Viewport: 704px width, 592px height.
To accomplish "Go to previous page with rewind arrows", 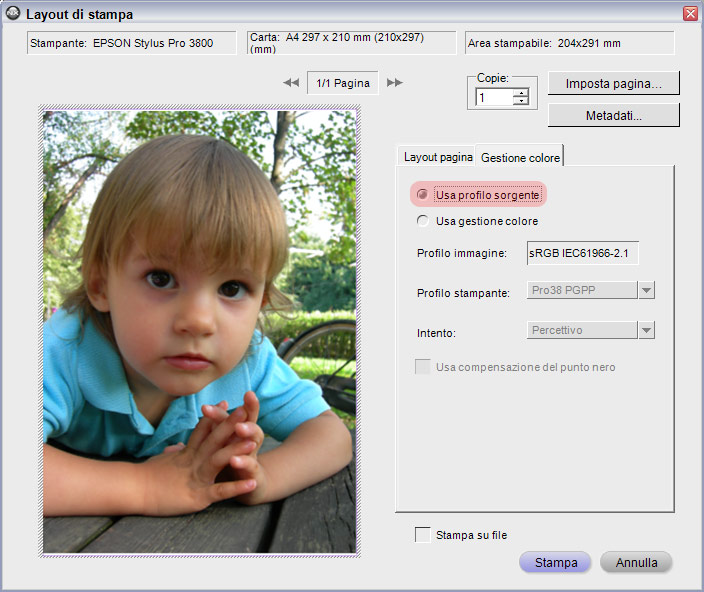I will tap(291, 83).
